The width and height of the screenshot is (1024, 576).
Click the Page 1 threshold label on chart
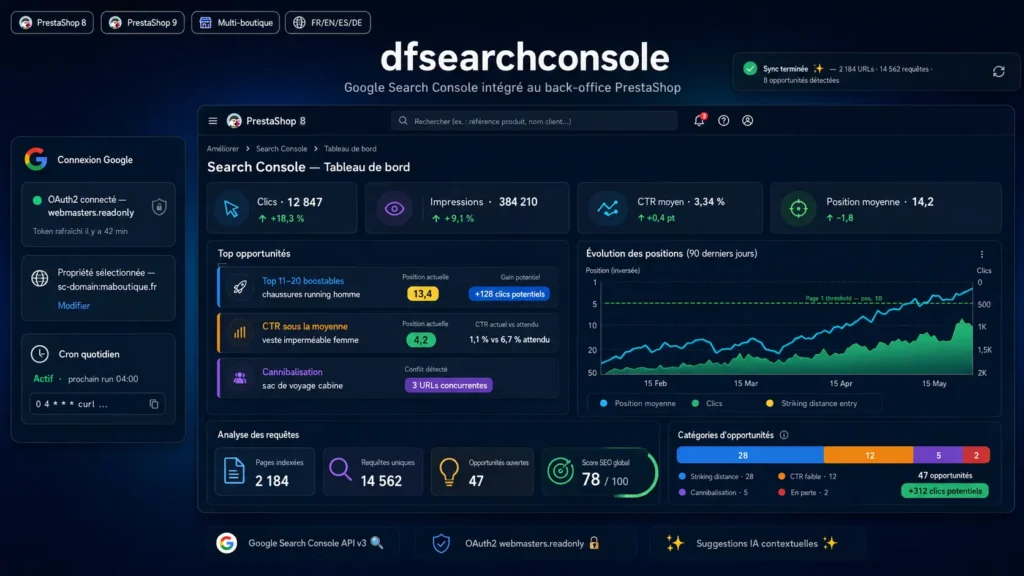pyautogui.click(x=843, y=298)
